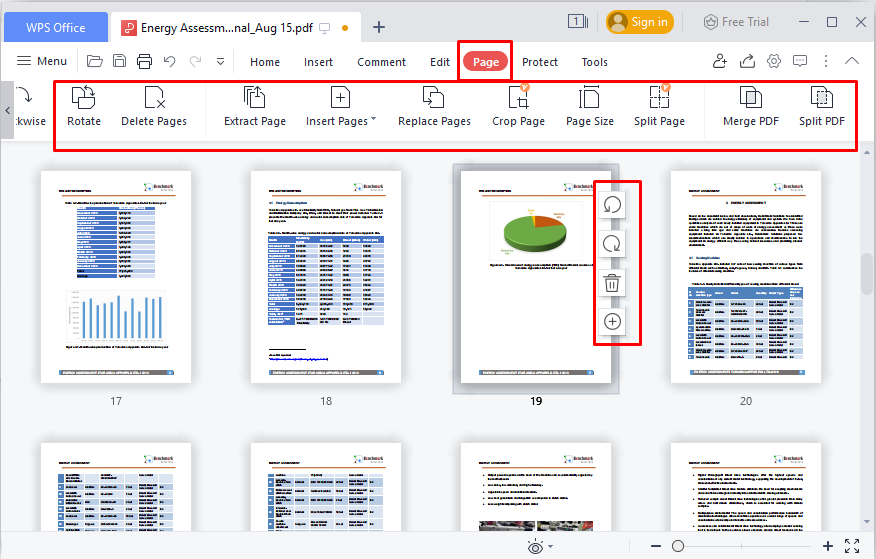
Task: Select the Split Page tool
Action: 659,107
